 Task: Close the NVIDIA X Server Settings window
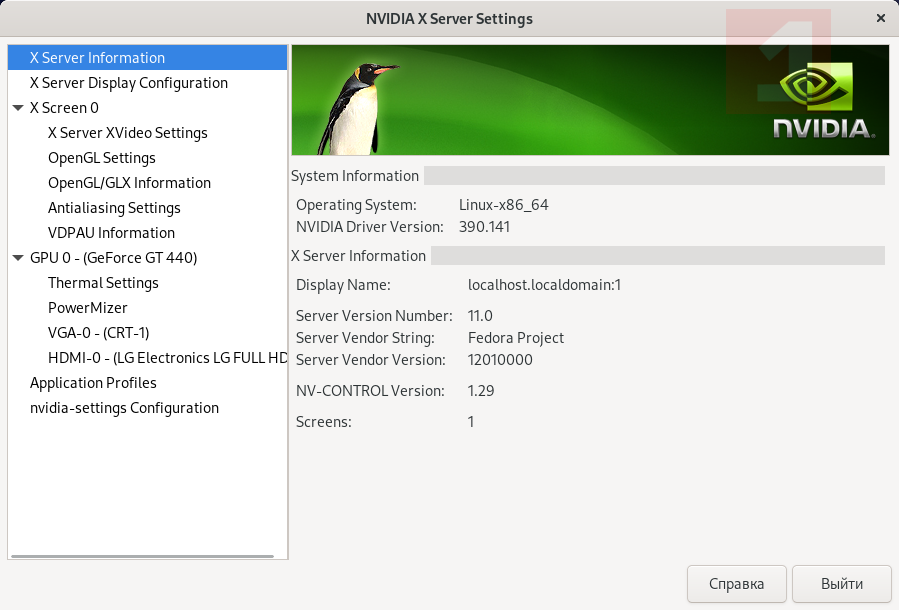click(x=881, y=18)
